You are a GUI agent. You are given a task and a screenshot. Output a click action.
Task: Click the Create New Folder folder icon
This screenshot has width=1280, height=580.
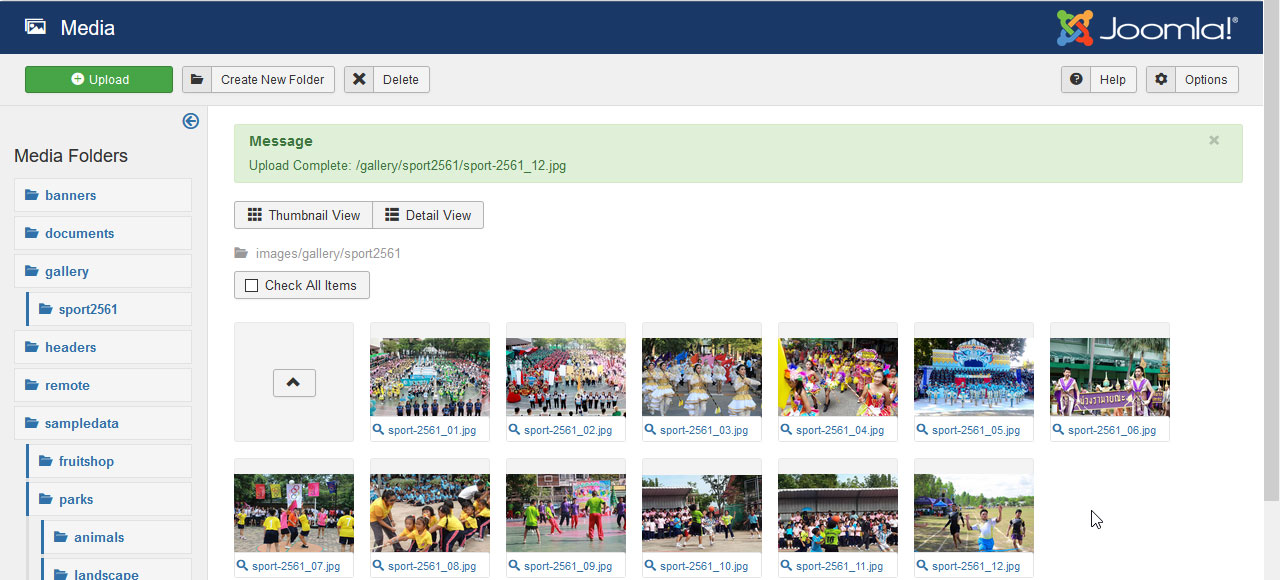tap(197, 80)
